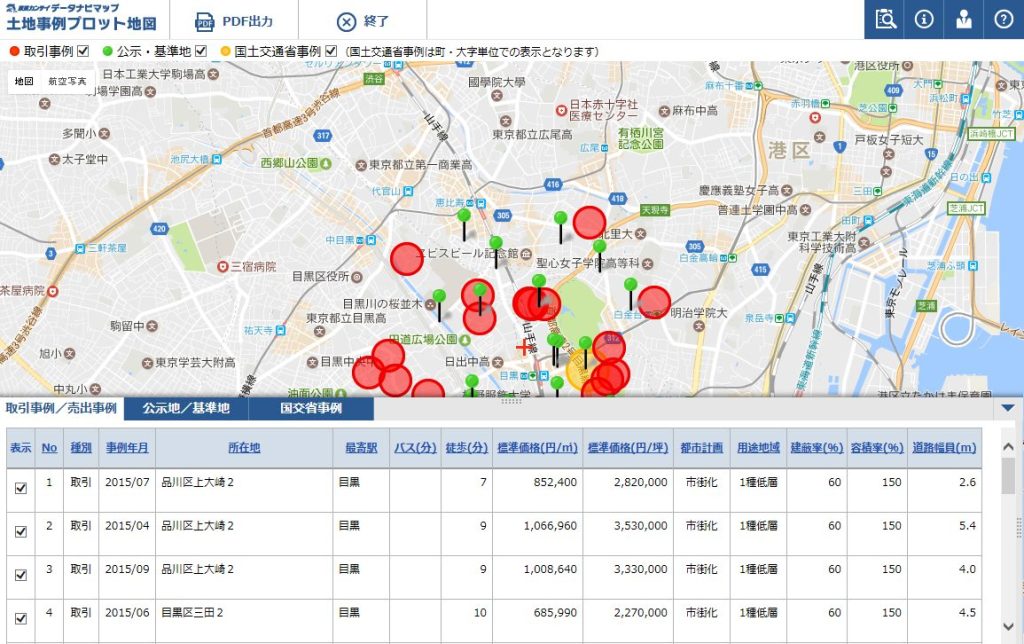This screenshot has height=644, width=1024.
Task: Click the PDF出力 export button
Action: [233, 21]
